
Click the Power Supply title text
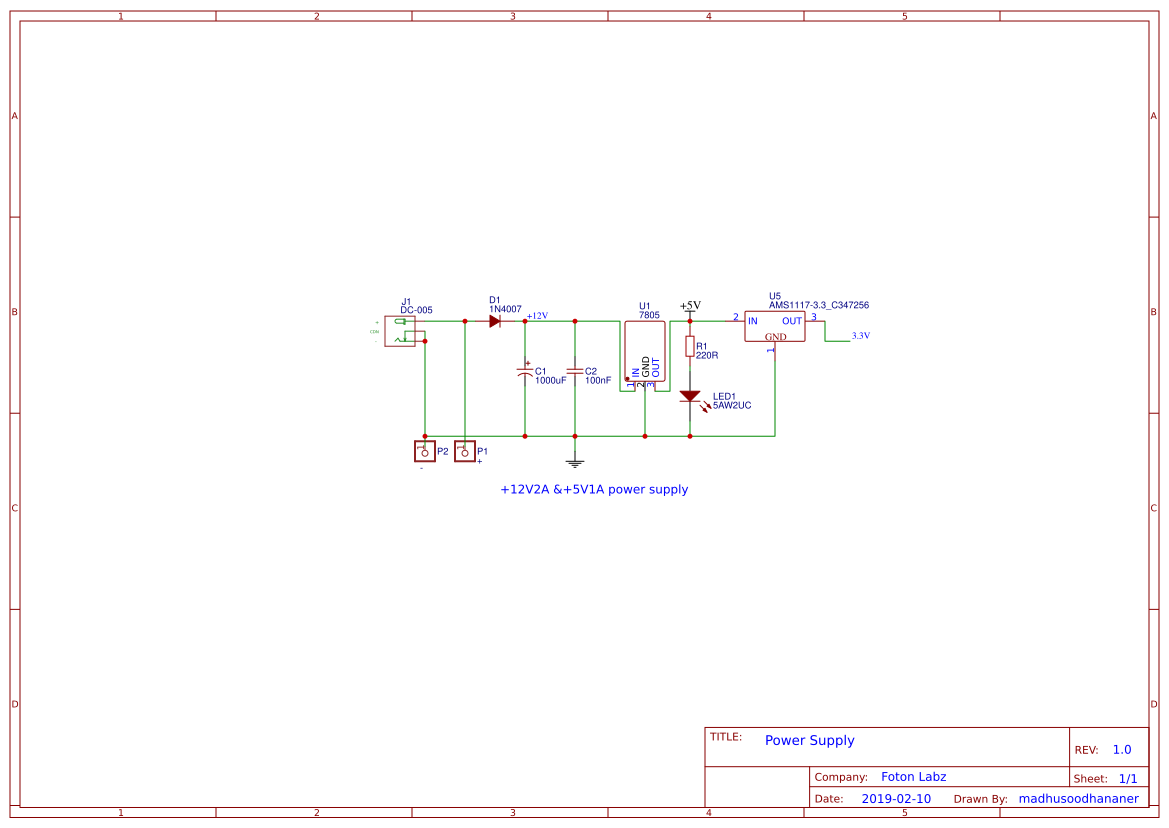810,740
